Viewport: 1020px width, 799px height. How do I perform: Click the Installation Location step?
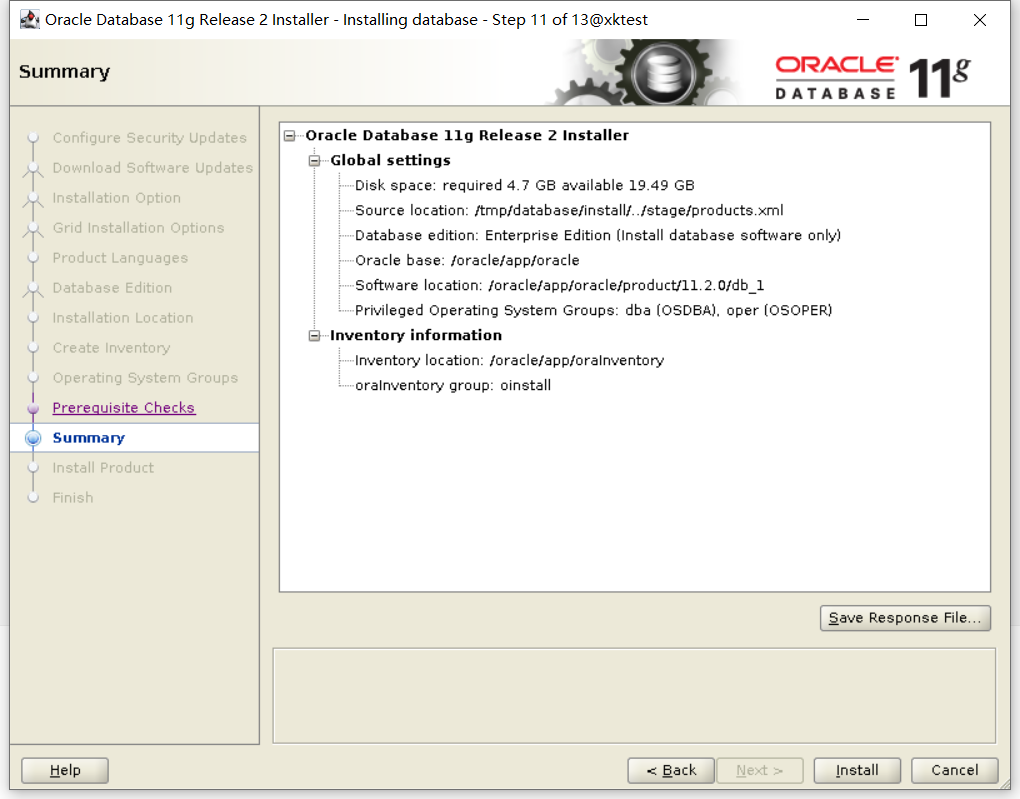(123, 318)
